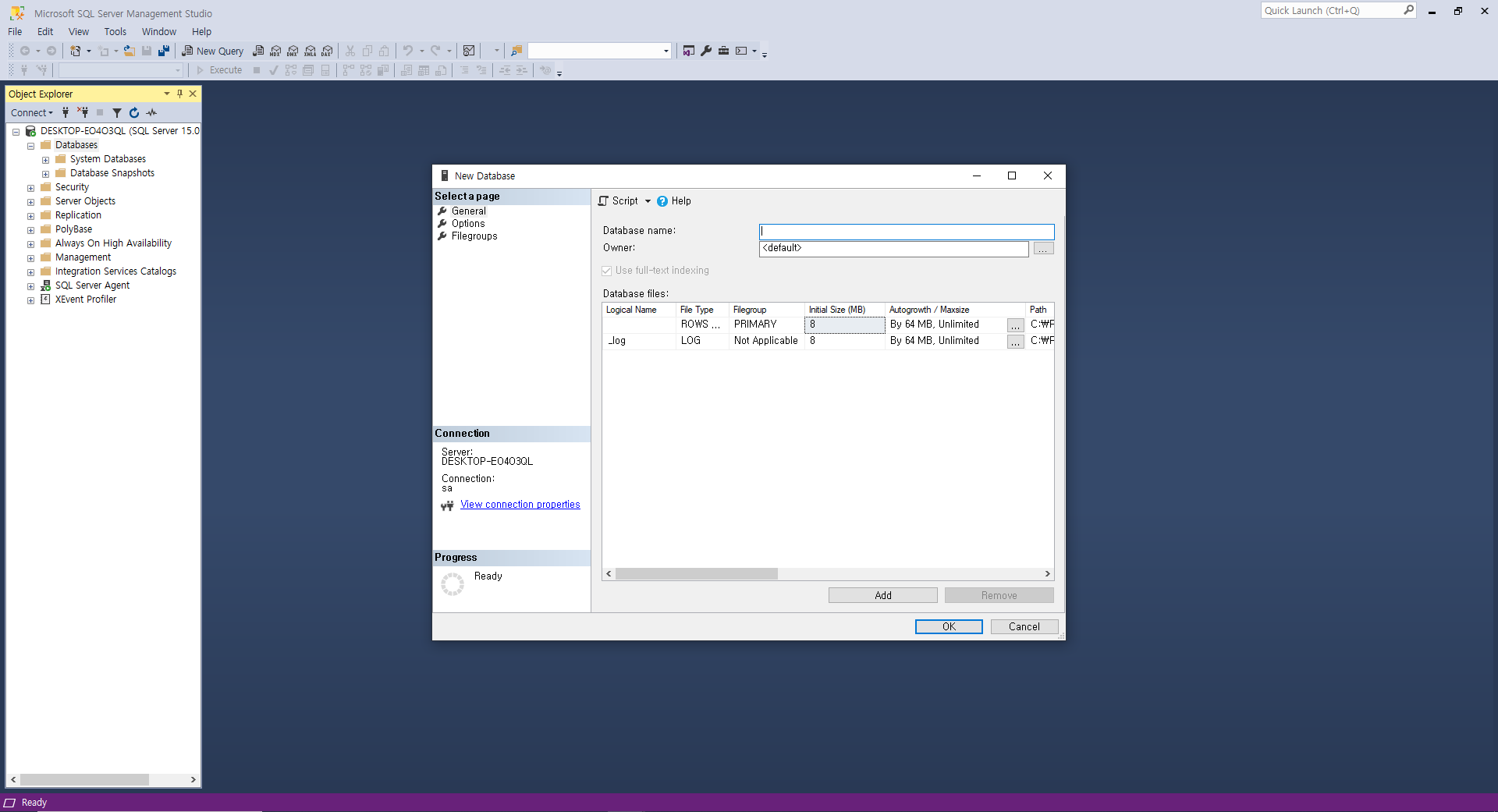Viewport: 1498px width, 812px height.
Task: Open the Properties Window wrench icon
Action: (706, 51)
